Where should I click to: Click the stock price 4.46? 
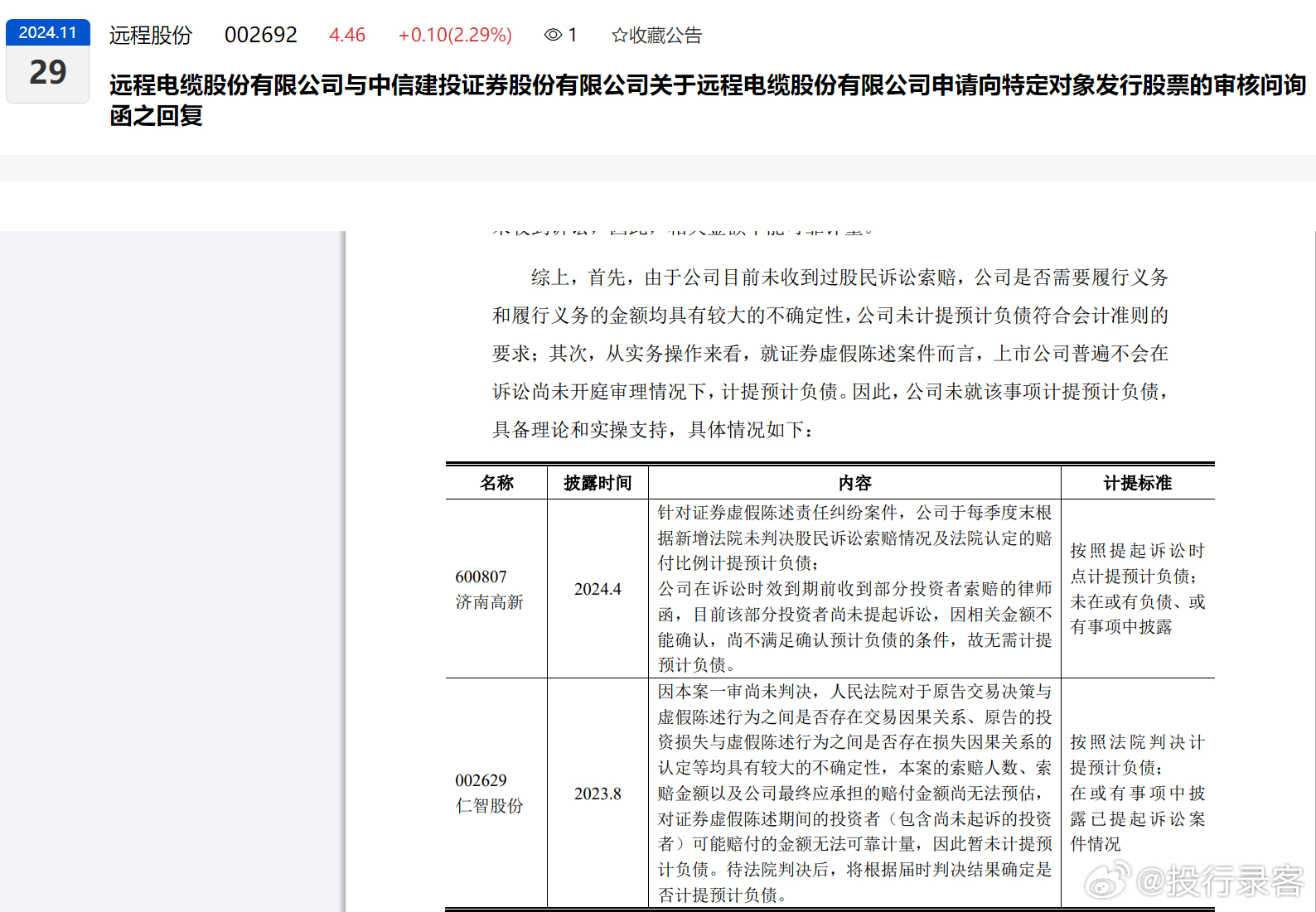[347, 35]
